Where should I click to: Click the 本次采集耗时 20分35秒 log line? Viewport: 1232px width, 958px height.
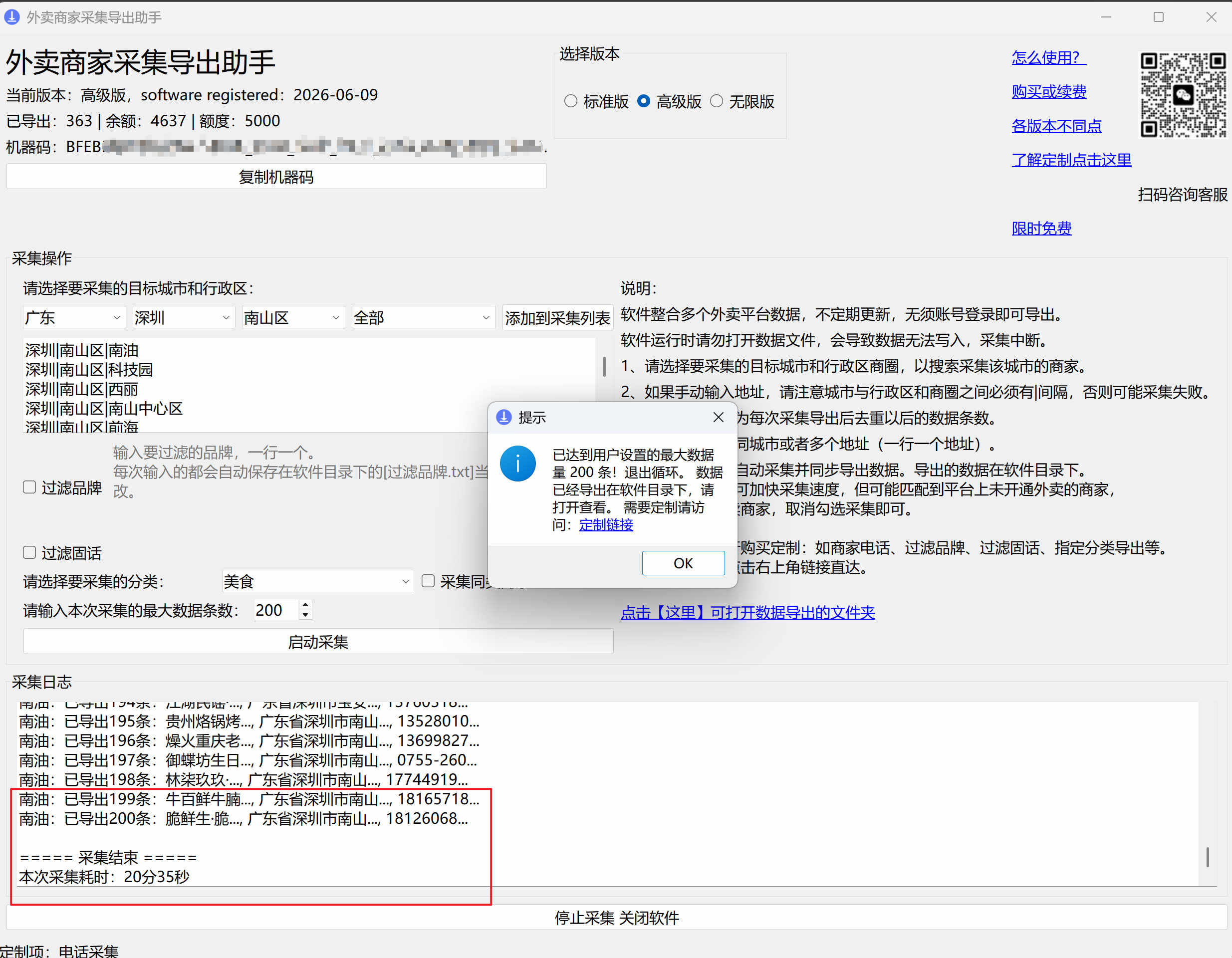[104, 877]
